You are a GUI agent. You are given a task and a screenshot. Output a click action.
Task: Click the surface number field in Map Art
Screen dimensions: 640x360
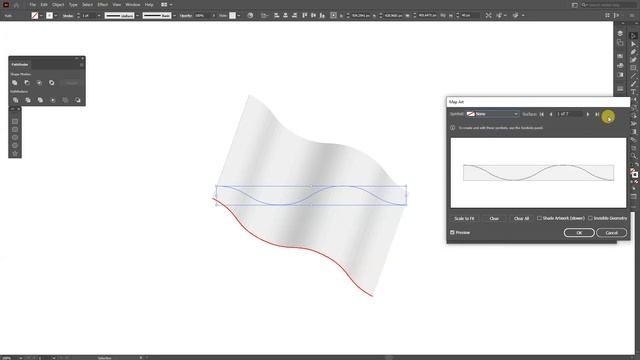569,114
